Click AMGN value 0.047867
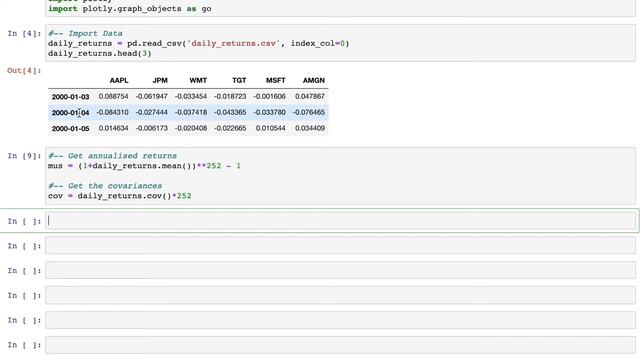The height and width of the screenshot is (360, 640). [x=310, y=96]
